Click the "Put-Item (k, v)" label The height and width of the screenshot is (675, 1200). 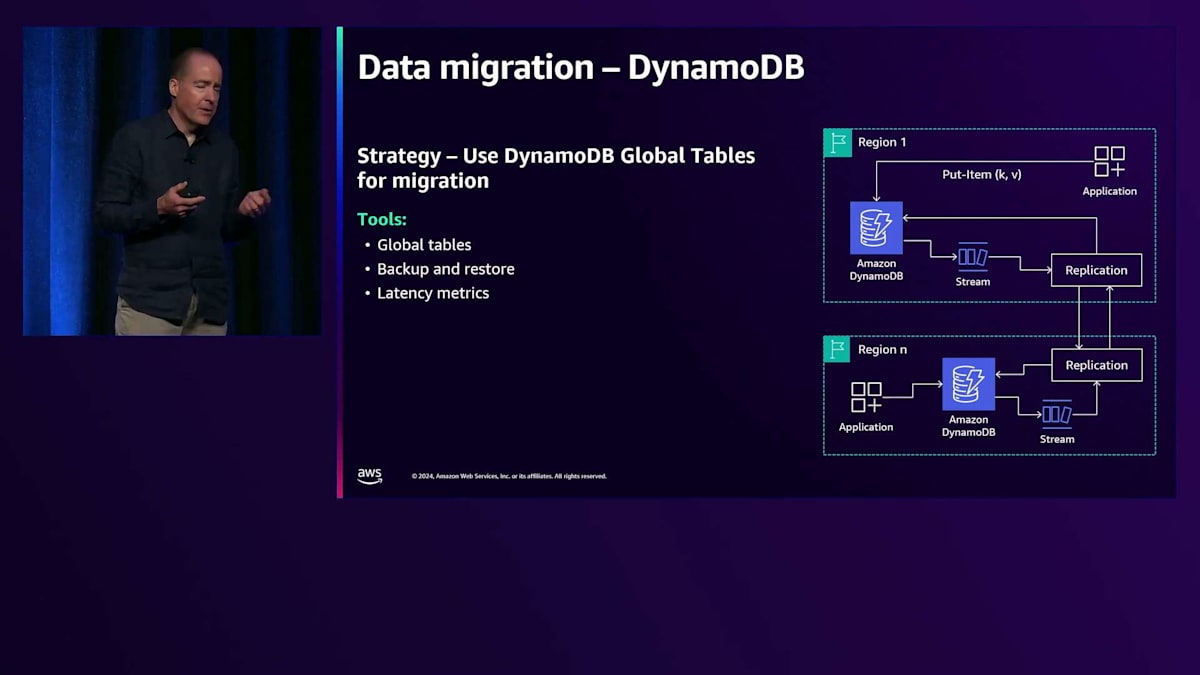point(982,174)
